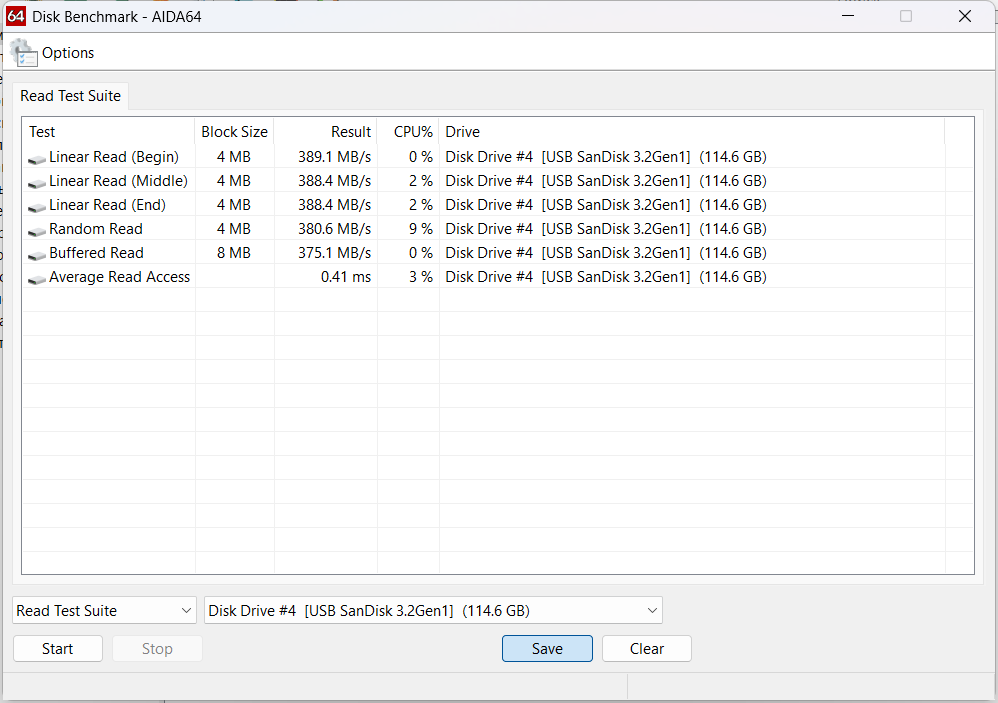
Task: Click the Save button
Action: (547, 649)
